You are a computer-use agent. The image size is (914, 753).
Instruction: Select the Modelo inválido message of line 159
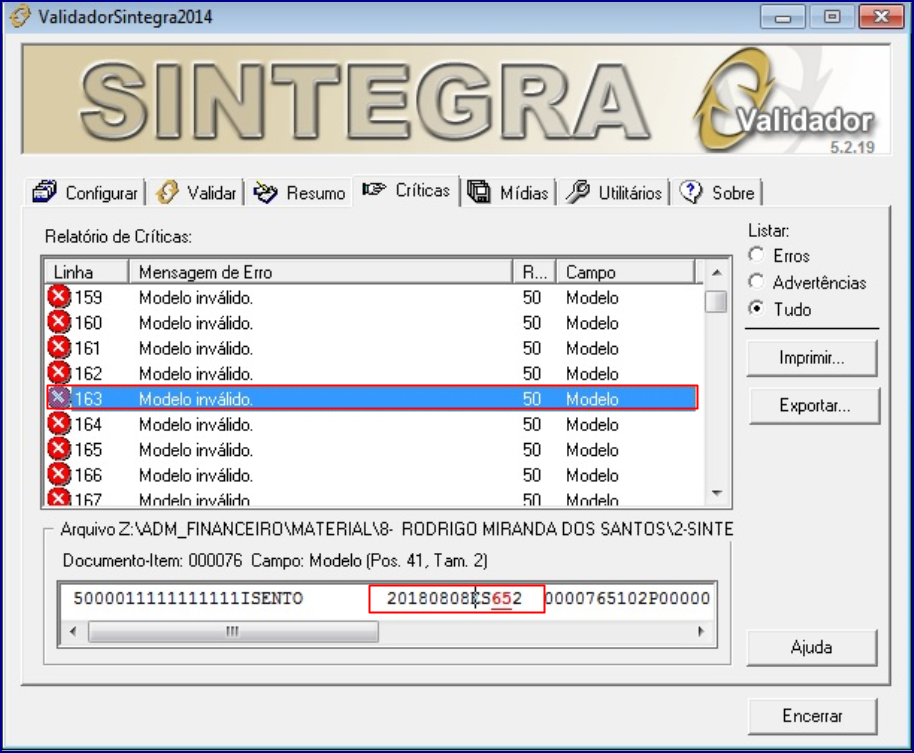tap(196, 298)
